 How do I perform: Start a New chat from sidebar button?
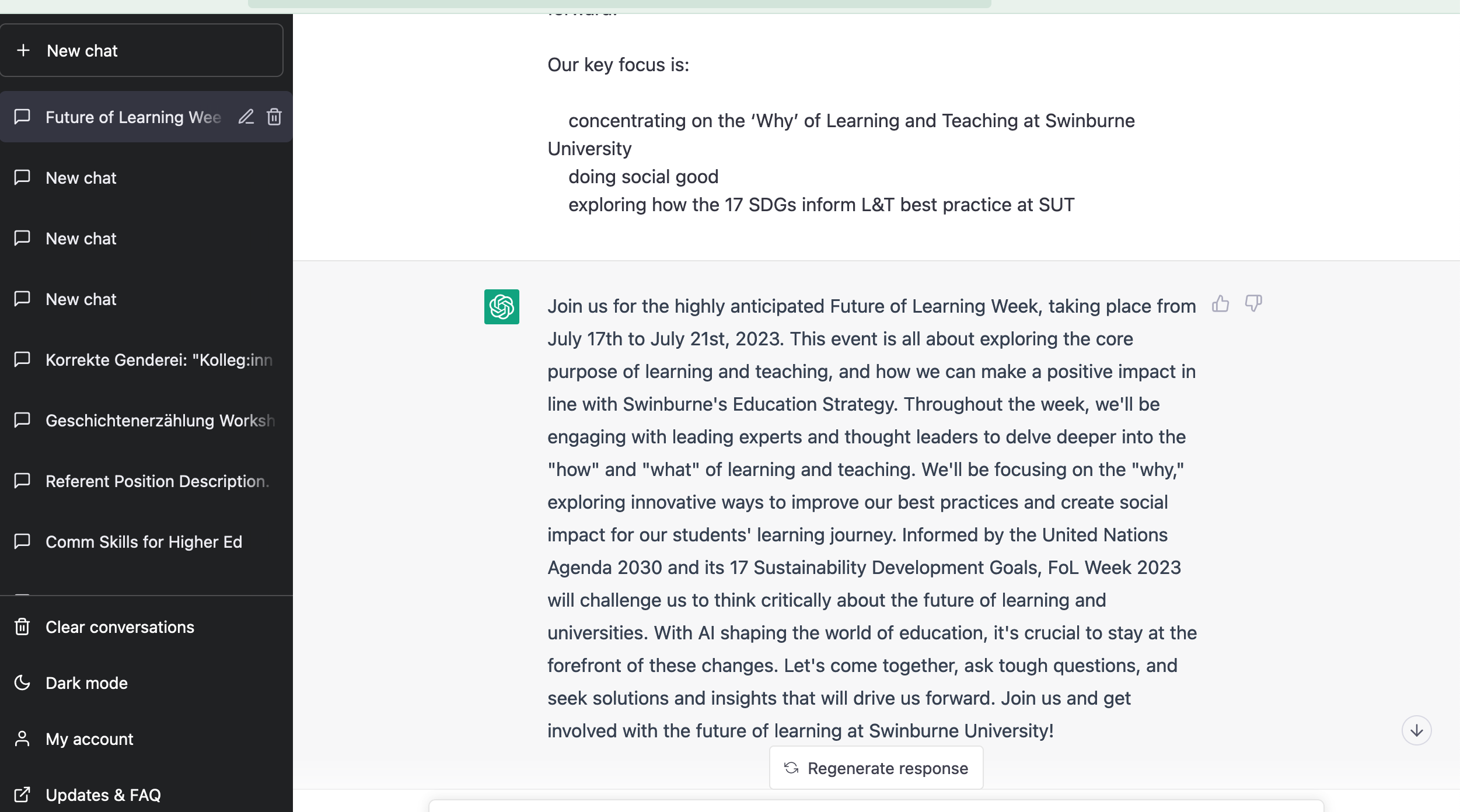[x=141, y=51]
